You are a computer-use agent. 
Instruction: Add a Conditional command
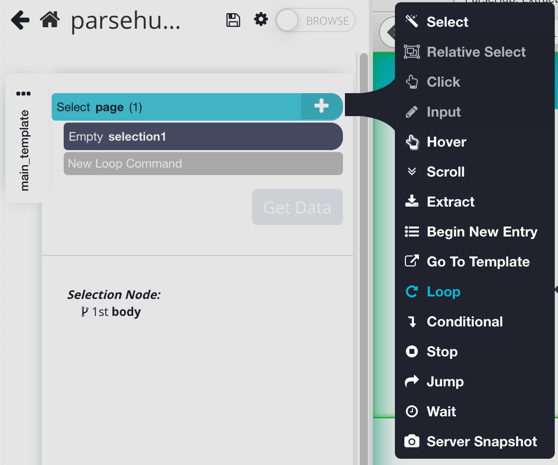pyautogui.click(x=464, y=322)
